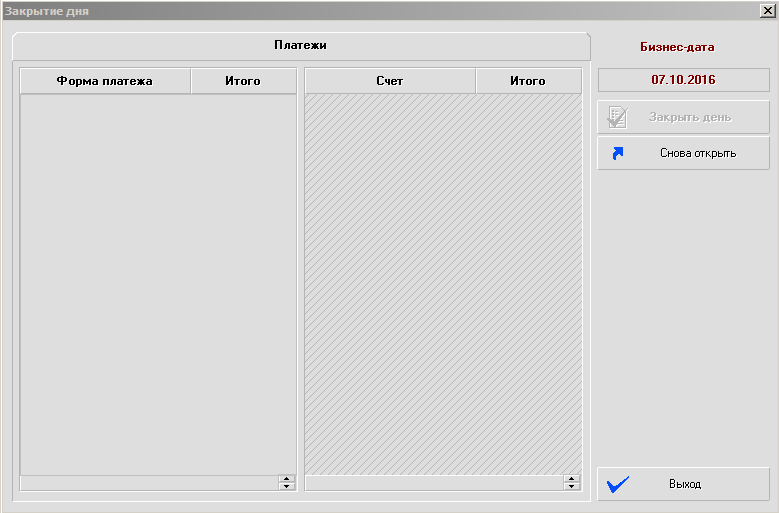Click the Бизнес-дата label
This screenshot has height=513, width=779.
click(x=677, y=47)
